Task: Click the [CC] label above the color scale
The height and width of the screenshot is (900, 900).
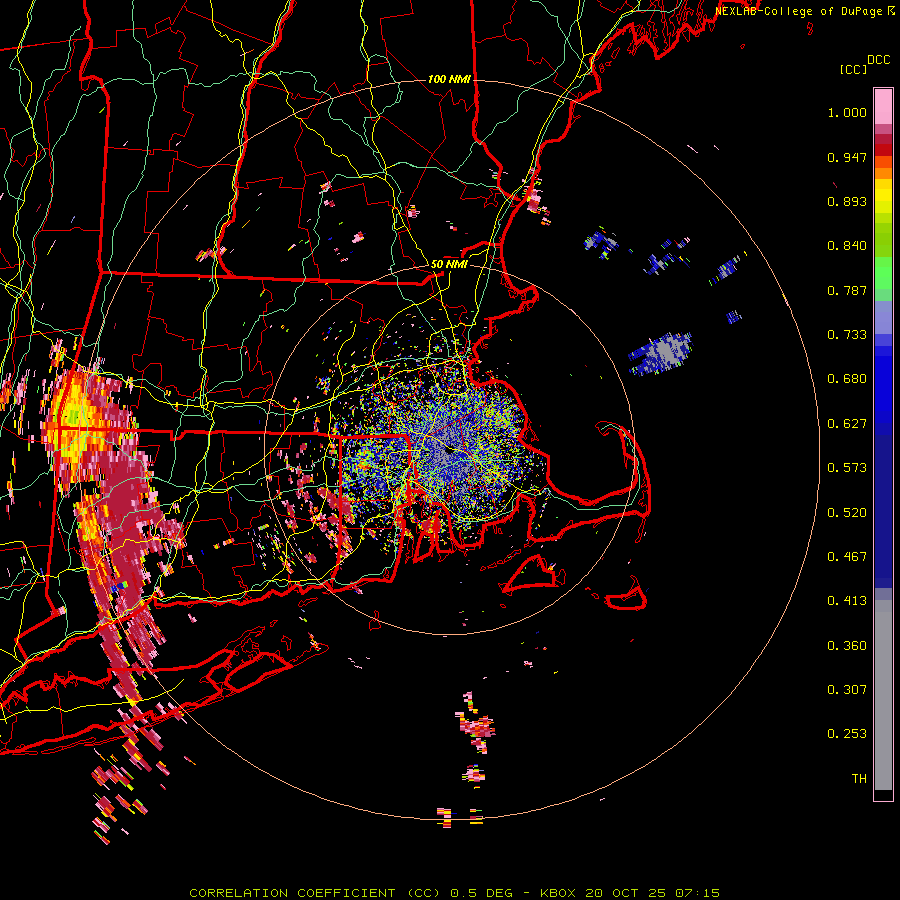Action: [854, 69]
